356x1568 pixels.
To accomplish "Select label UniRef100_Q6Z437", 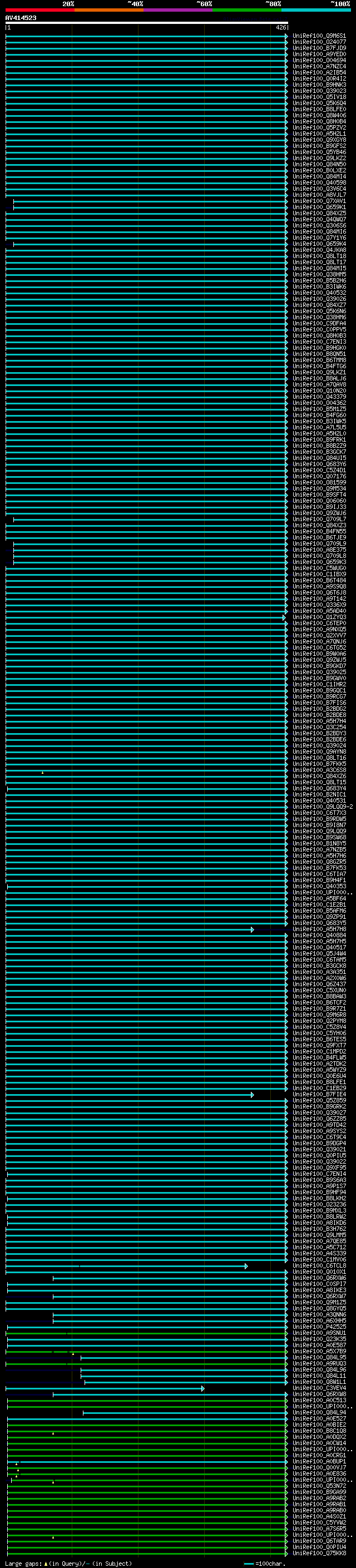I will (319, 985).
